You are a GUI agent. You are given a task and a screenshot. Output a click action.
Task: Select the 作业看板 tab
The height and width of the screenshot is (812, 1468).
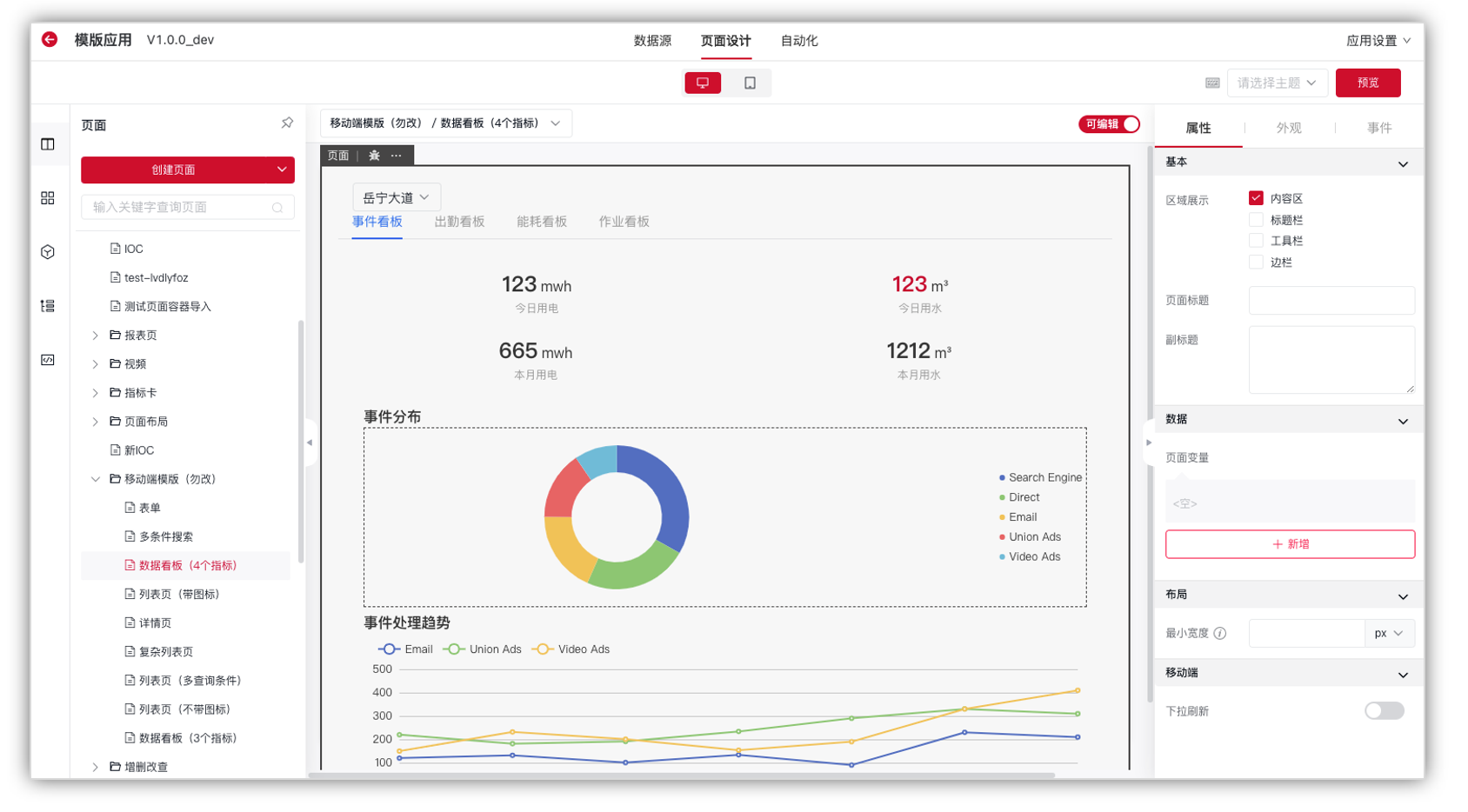click(x=624, y=222)
